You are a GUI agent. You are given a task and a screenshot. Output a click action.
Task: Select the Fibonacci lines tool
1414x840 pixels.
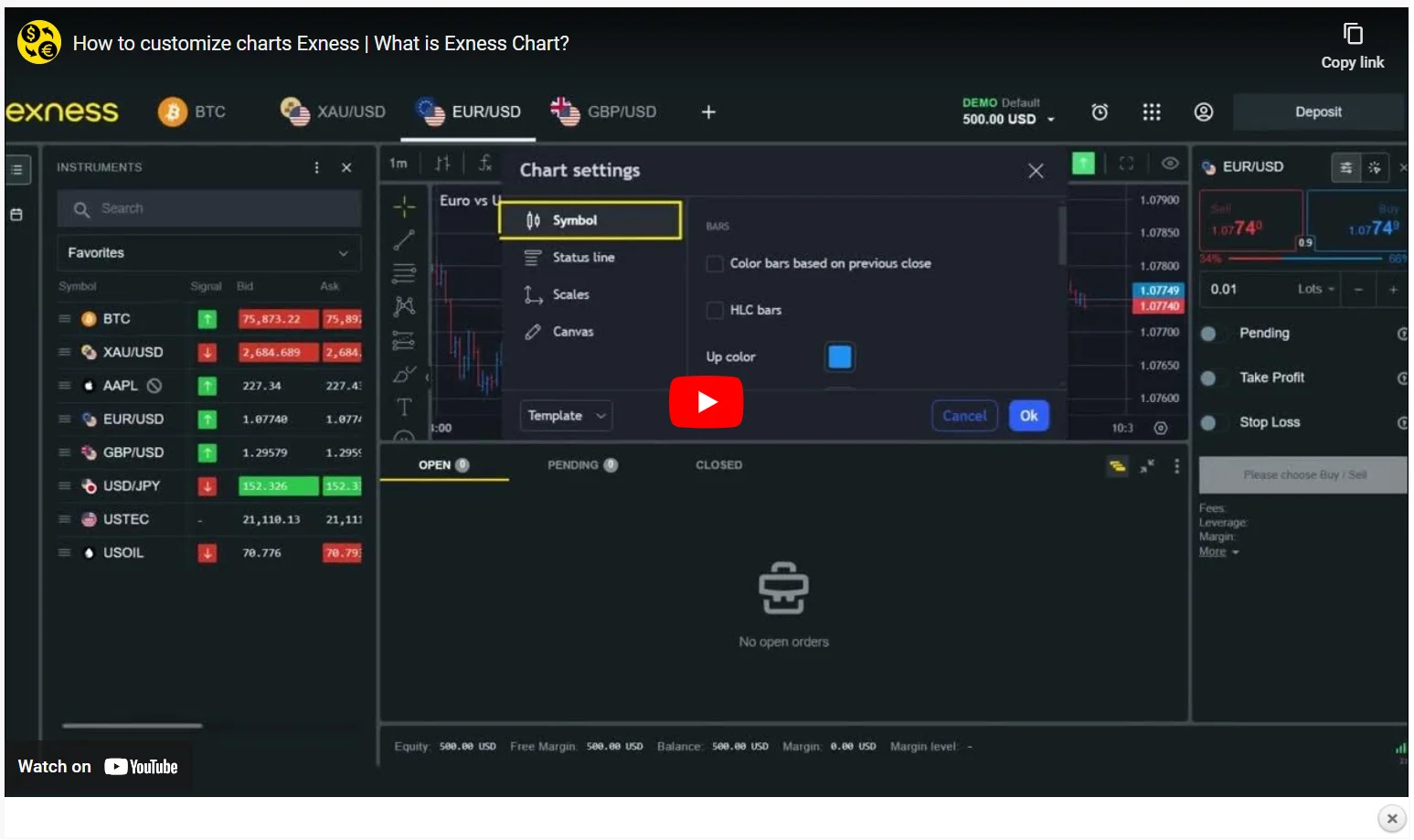404,273
